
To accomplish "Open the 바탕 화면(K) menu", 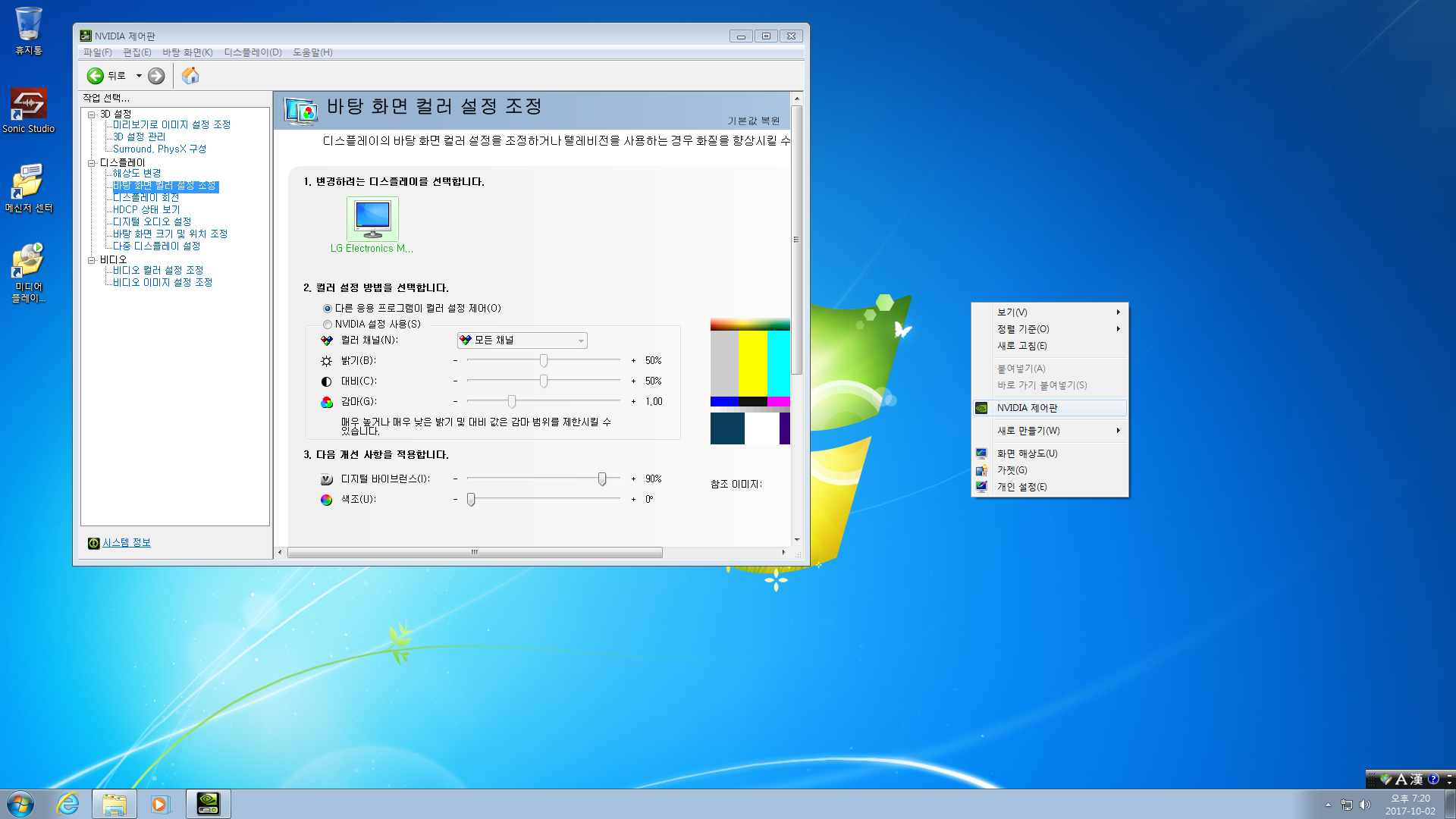I will pos(187,52).
